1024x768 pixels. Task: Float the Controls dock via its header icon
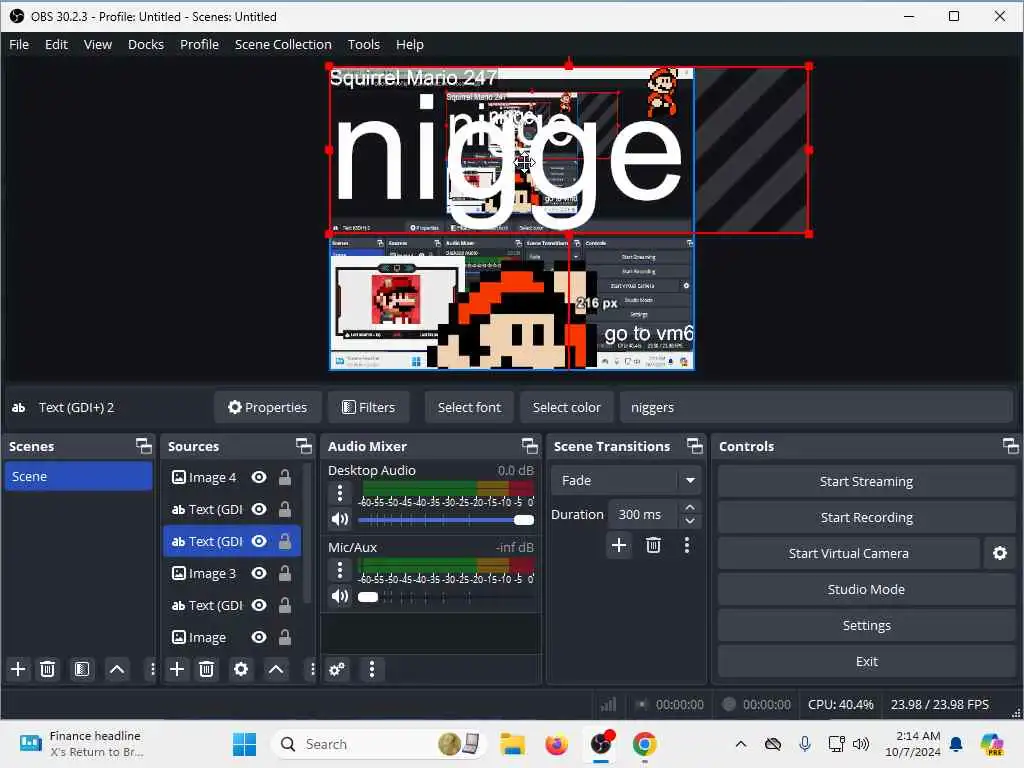click(x=1010, y=446)
